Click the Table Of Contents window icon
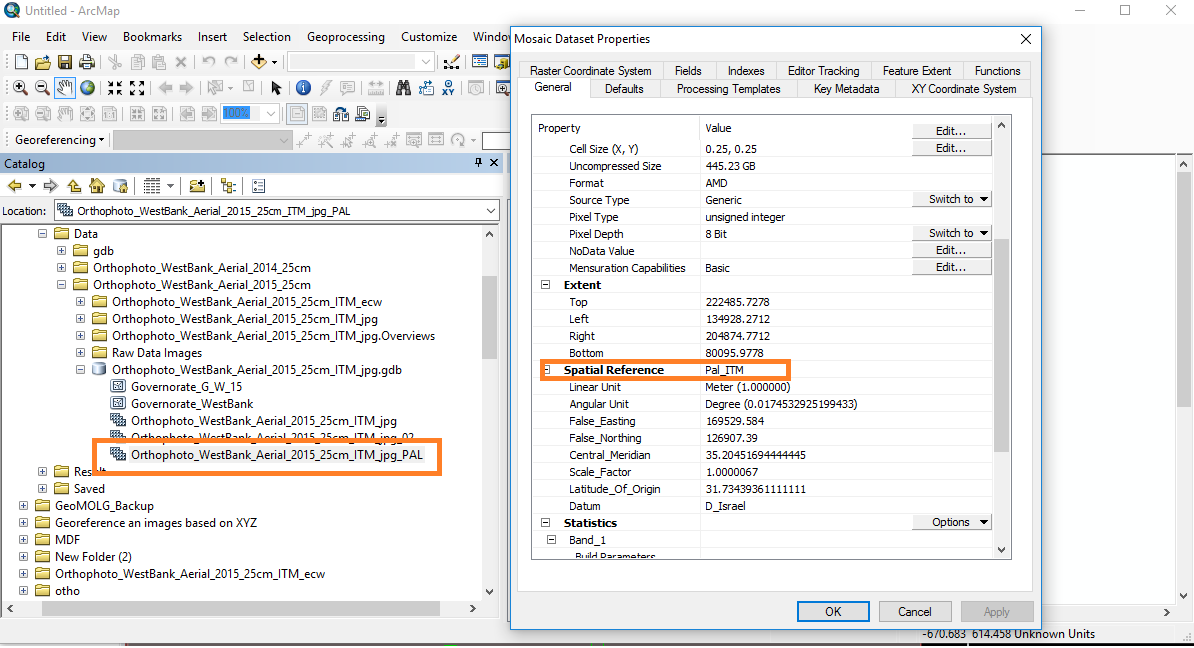The width and height of the screenshot is (1194, 648). click(x=480, y=62)
